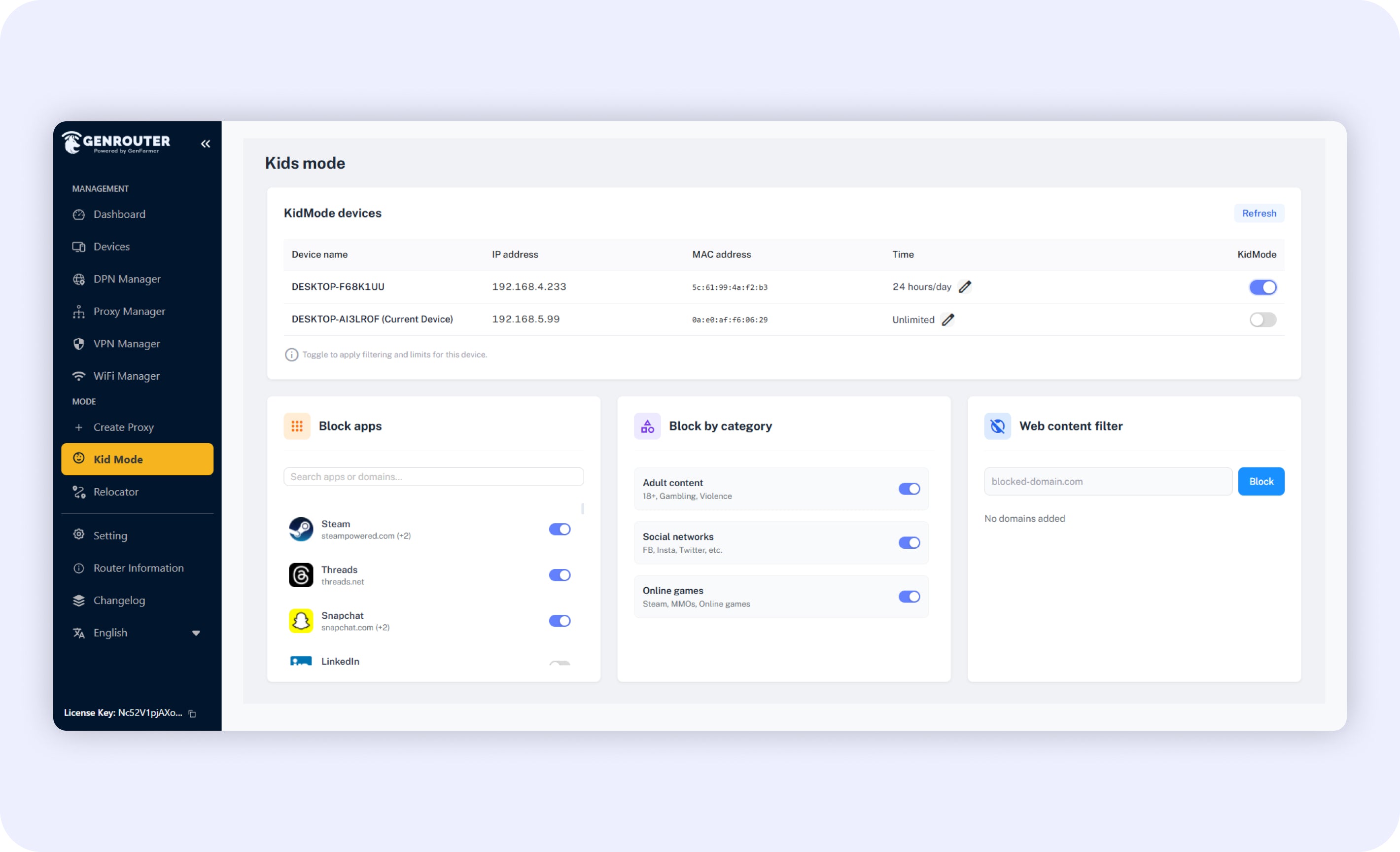
Task: Click the Block apps list scrollbar
Action: (x=582, y=508)
